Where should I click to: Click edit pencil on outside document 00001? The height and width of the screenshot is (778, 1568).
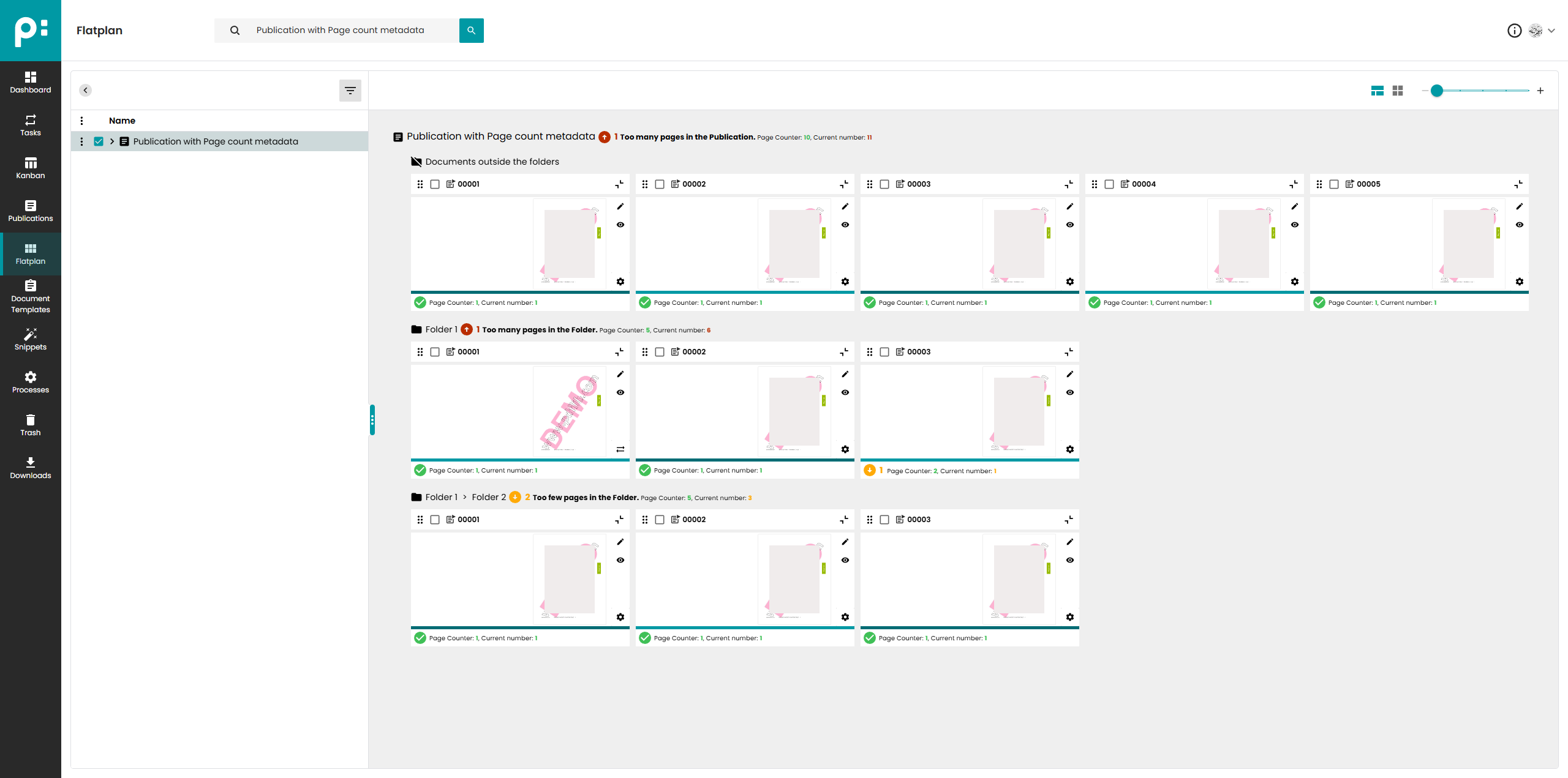(620, 206)
